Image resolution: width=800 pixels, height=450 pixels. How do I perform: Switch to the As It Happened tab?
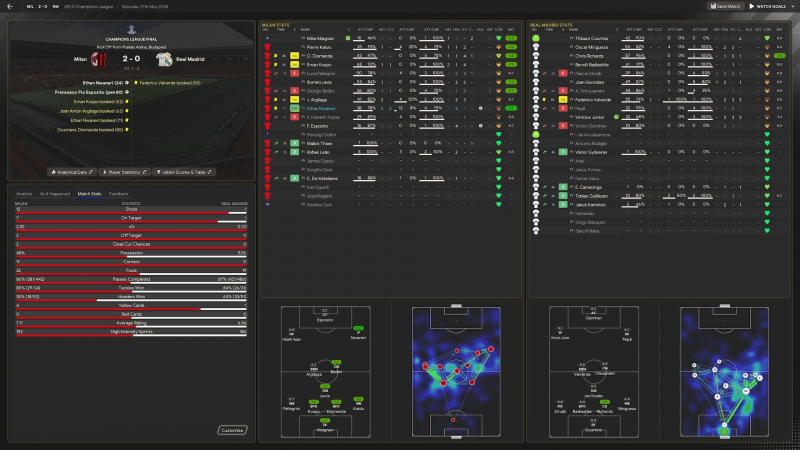pos(55,194)
